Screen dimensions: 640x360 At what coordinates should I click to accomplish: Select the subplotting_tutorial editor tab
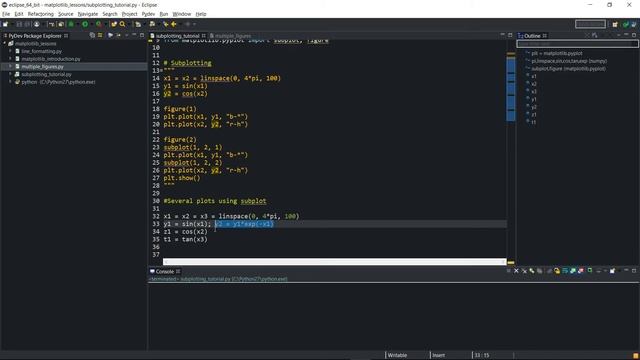click(177, 36)
